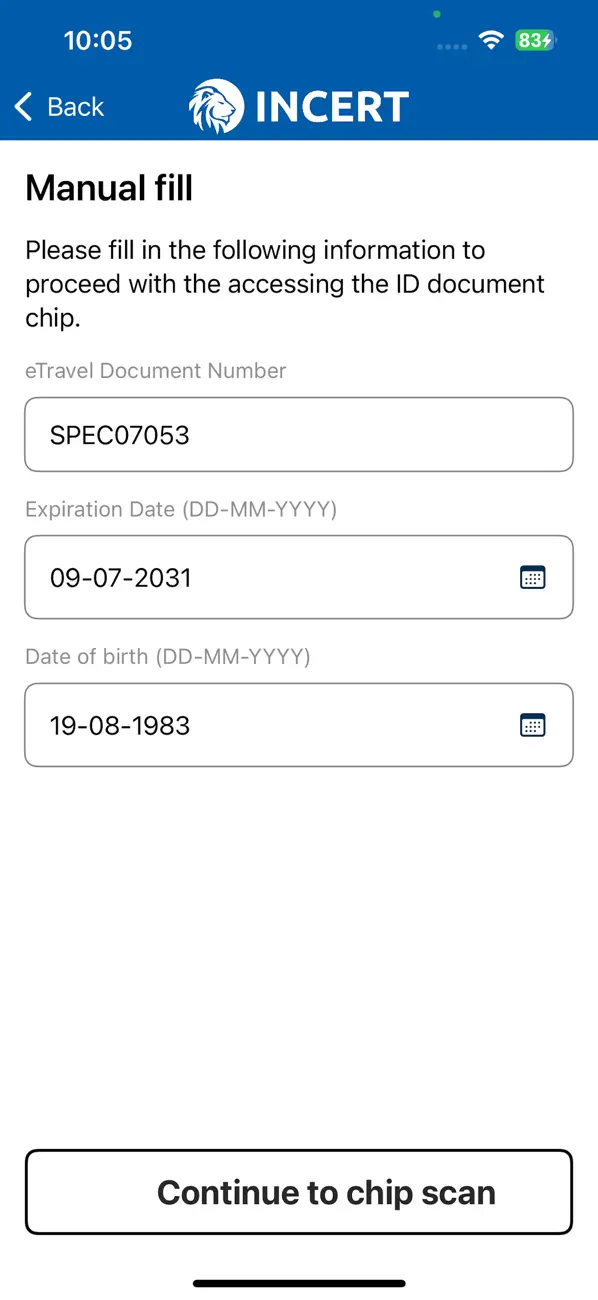Tap the home indicator bar at bottom
Screen dimensions: 598x1300
298,1281
